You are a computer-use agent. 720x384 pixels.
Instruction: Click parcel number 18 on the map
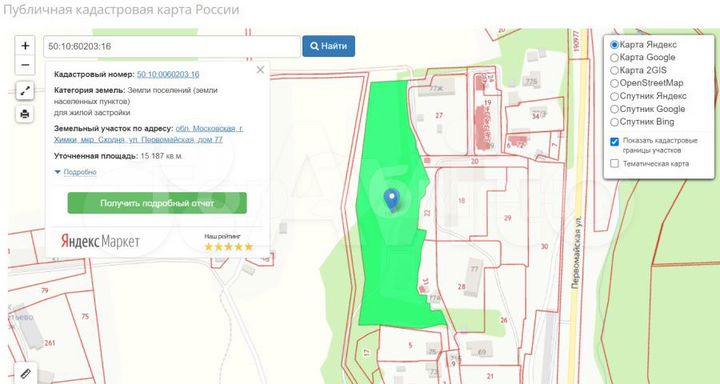[x=461, y=201]
